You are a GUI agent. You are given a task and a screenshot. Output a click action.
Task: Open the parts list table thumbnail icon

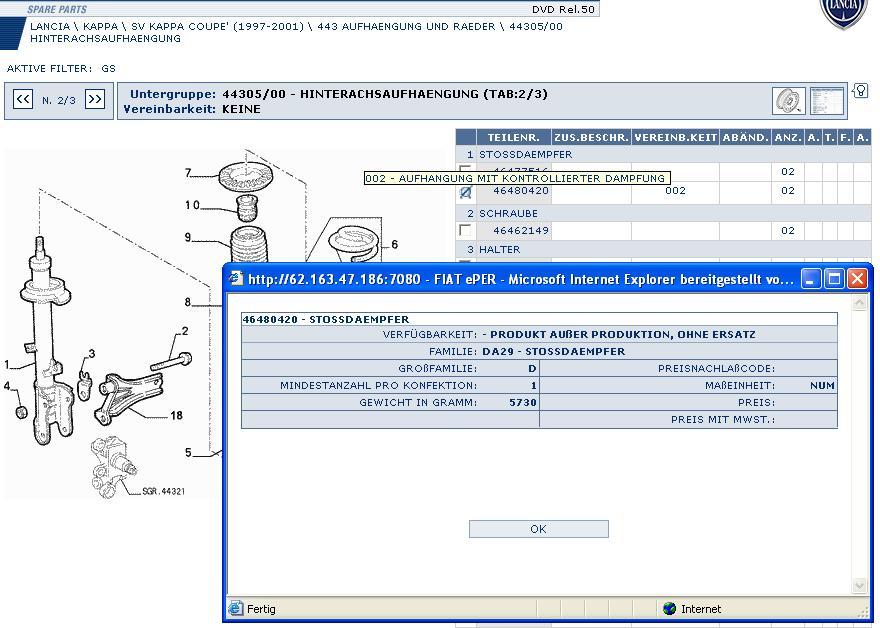tap(827, 101)
